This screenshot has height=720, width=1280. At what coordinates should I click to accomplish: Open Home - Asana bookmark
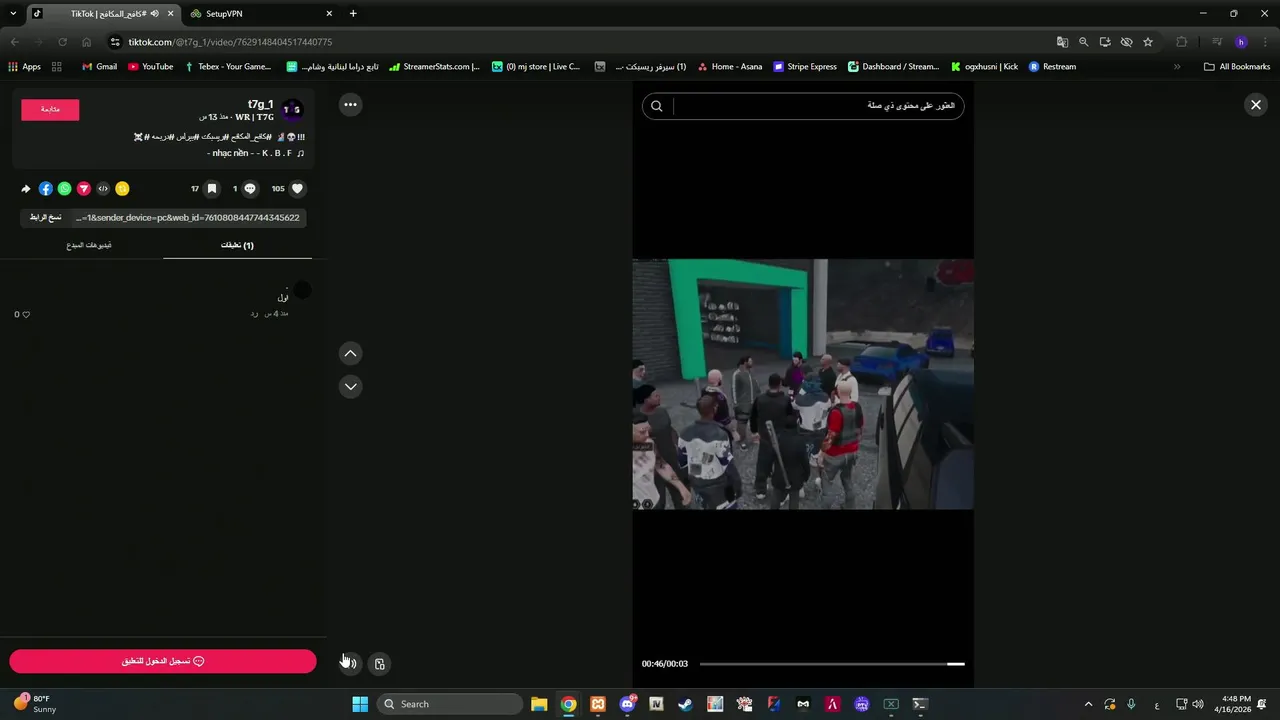pos(729,67)
